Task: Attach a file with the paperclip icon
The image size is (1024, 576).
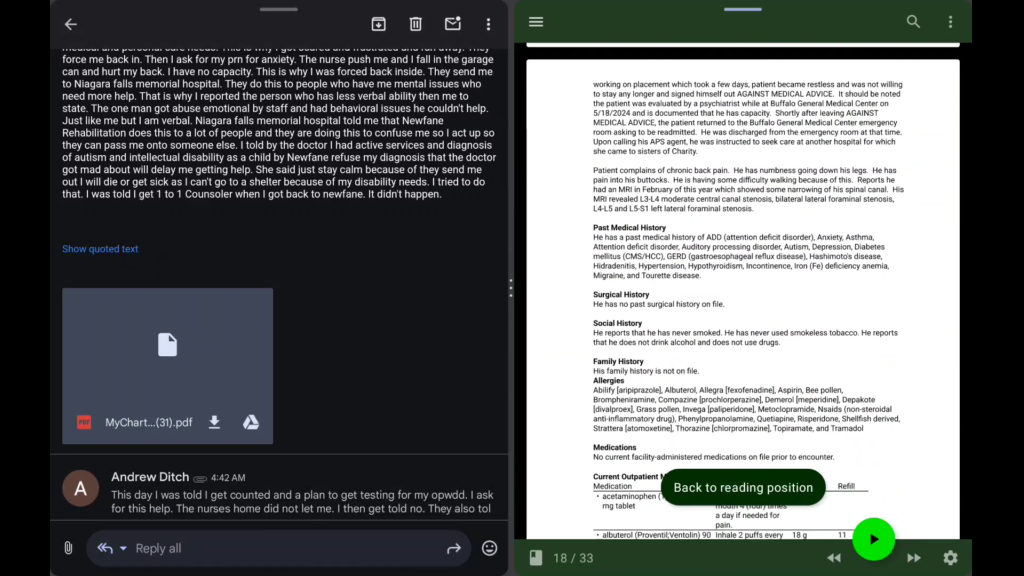Action: (x=68, y=548)
